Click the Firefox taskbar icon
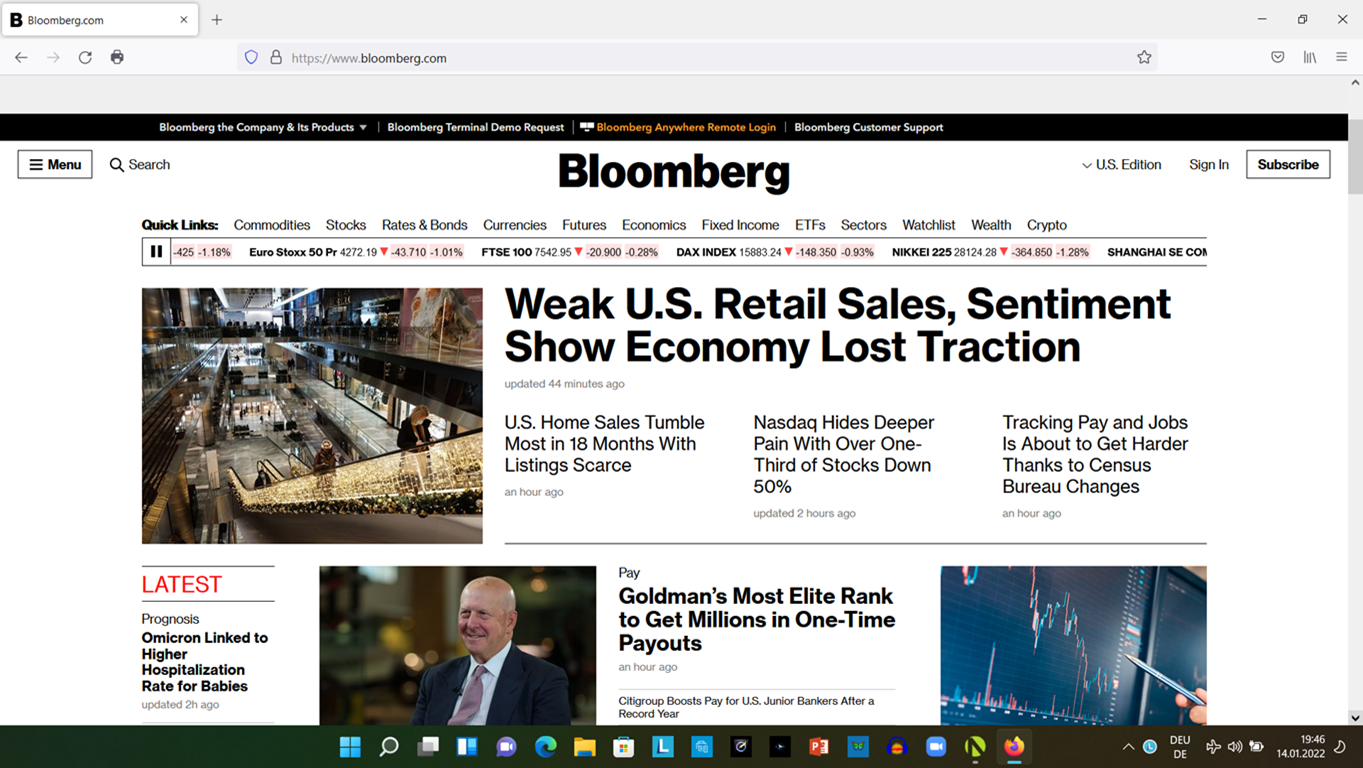The height and width of the screenshot is (768, 1363). (x=1014, y=747)
